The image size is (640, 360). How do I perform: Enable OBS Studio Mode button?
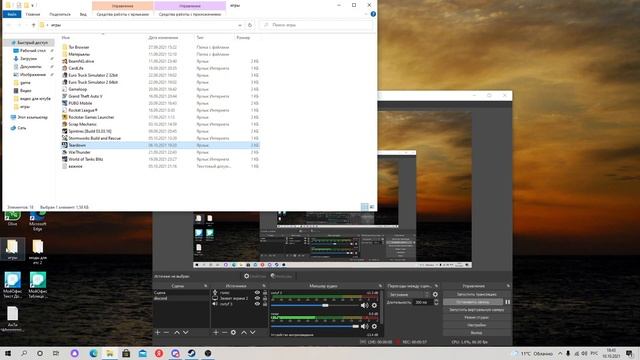click(x=476, y=318)
